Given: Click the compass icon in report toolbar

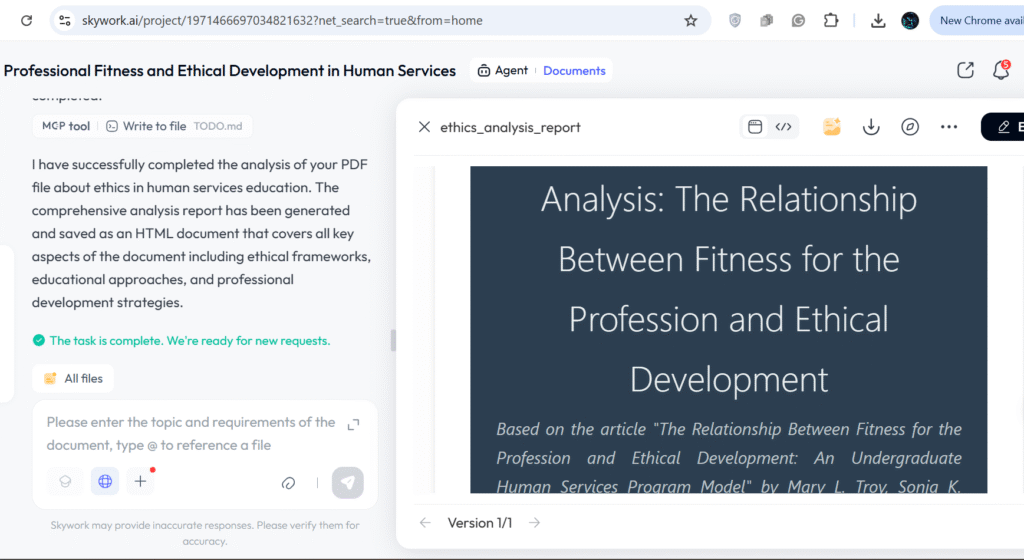Looking at the screenshot, I should point(909,127).
